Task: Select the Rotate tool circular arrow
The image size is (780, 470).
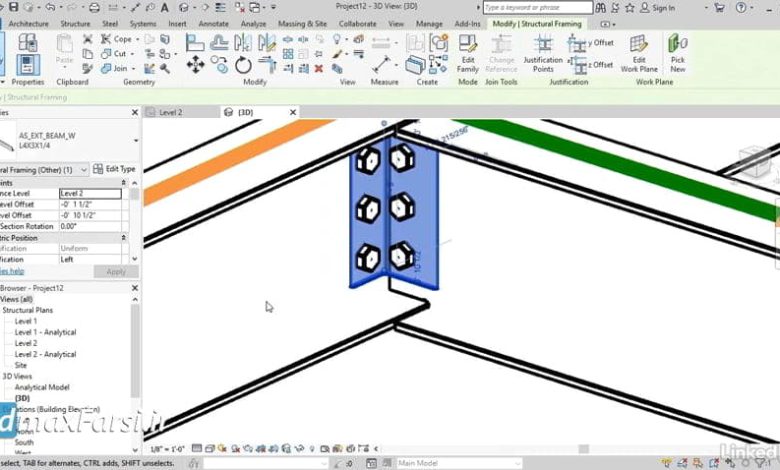Action: (243, 65)
